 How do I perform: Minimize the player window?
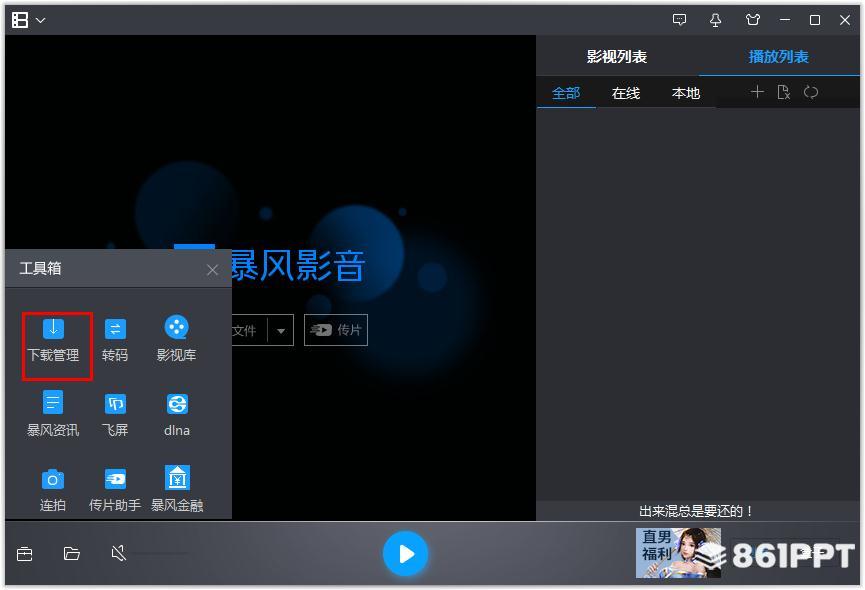pyautogui.click(x=785, y=20)
